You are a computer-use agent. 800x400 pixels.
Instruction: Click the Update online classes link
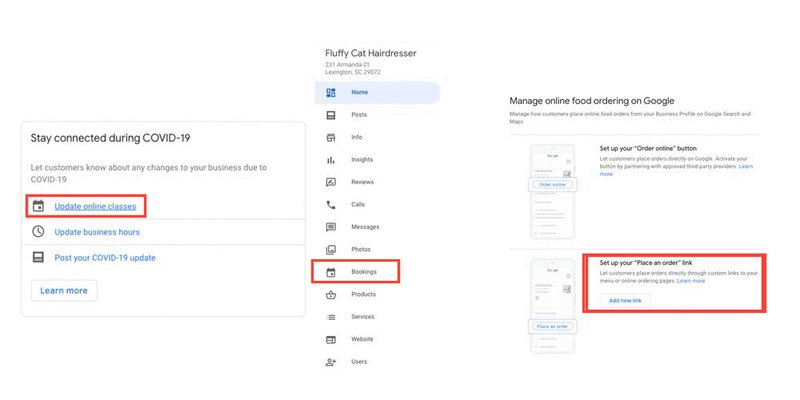95,207
